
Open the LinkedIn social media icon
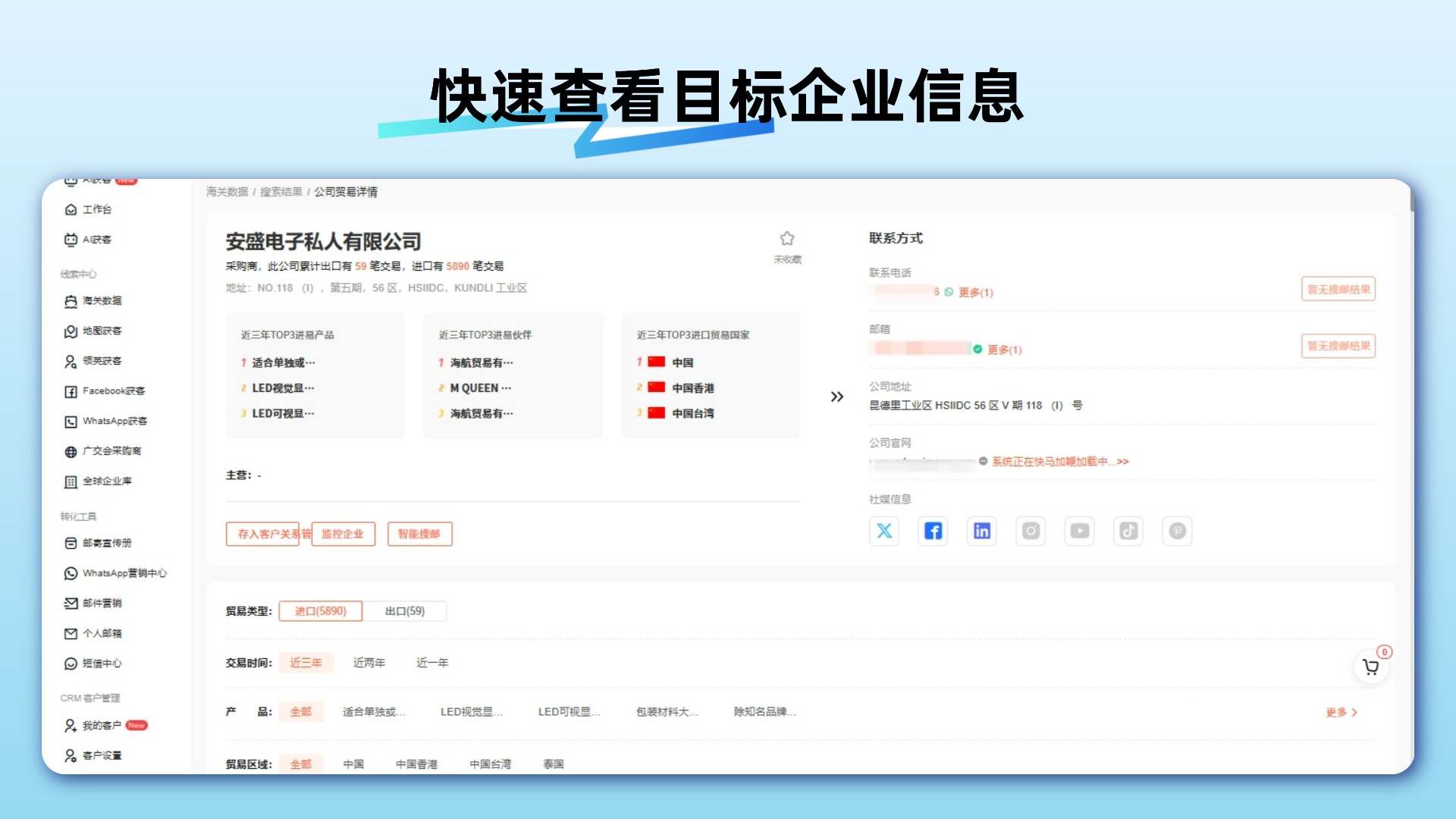(982, 531)
